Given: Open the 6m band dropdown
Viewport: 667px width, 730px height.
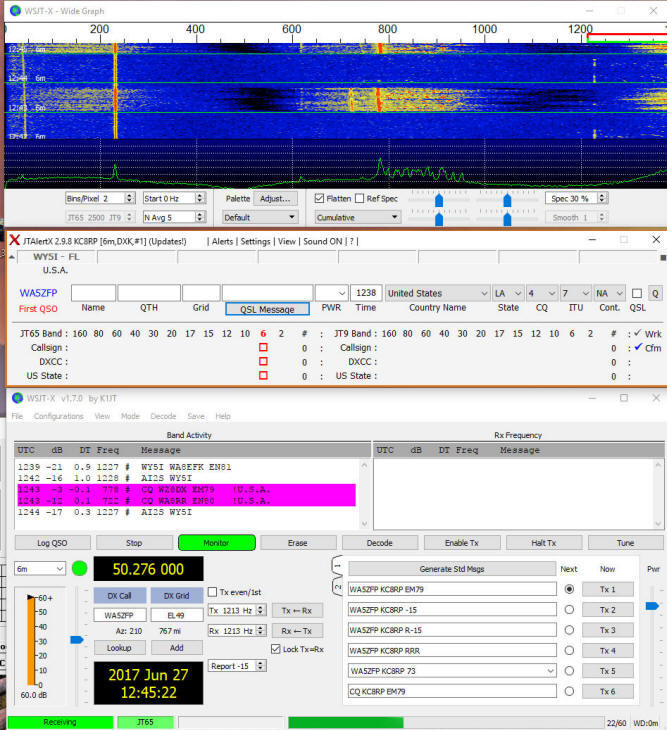Looking at the screenshot, I should click(x=40, y=569).
